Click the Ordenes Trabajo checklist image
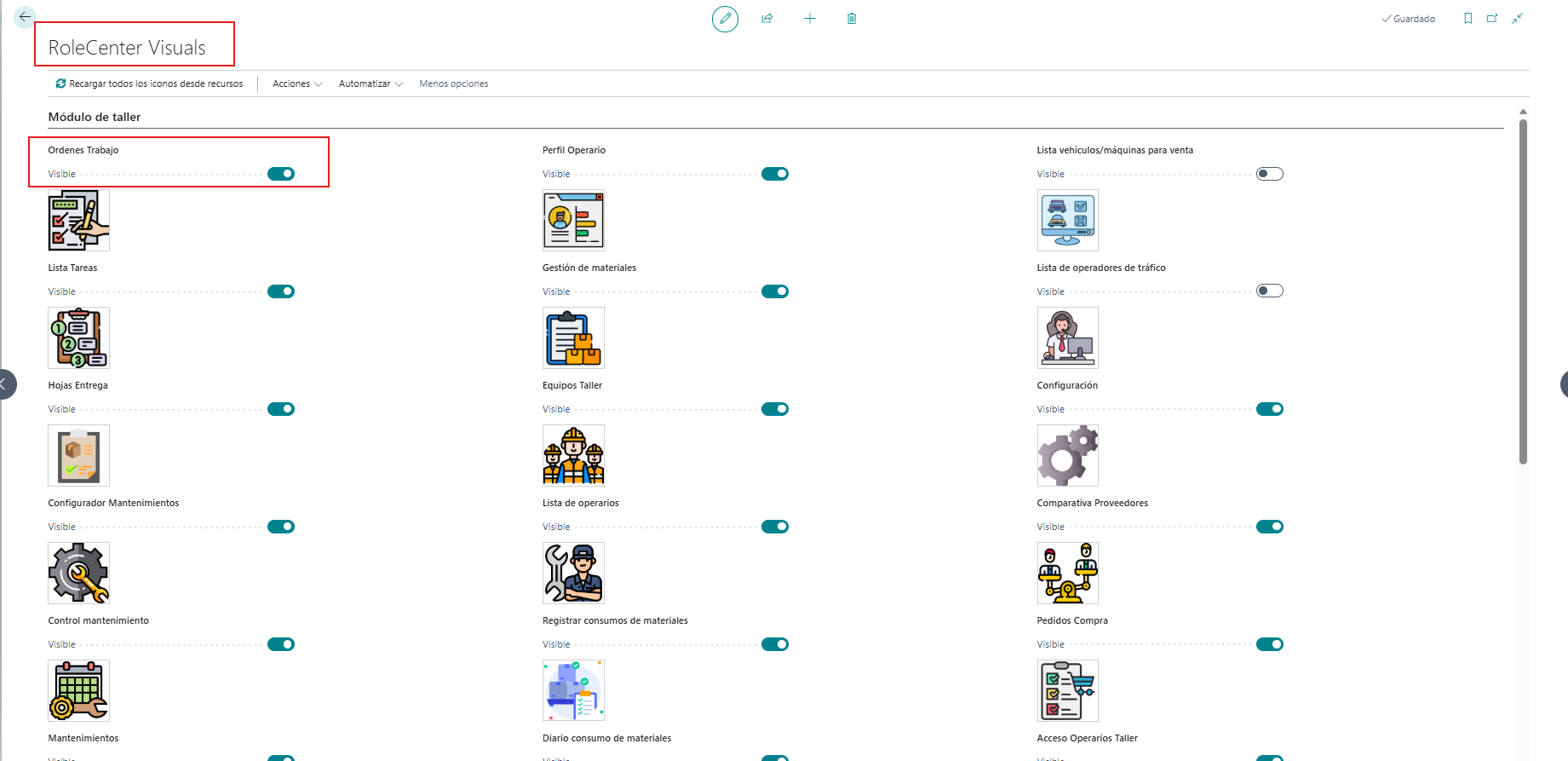1568x761 pixels. point(78,220)
